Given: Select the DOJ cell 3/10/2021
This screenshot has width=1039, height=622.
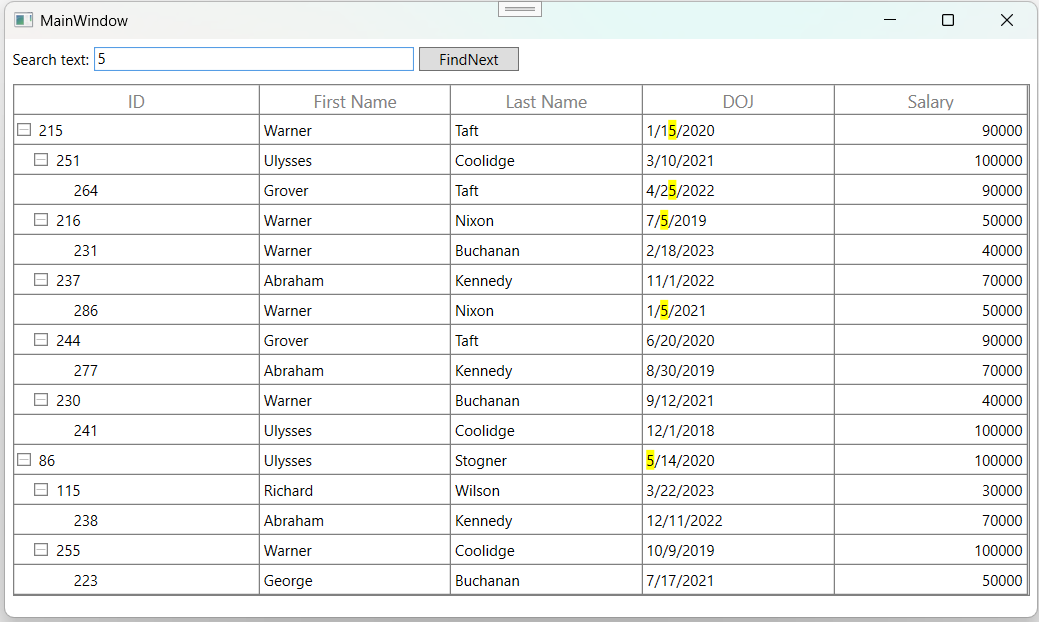Looking at the screenshot, I should pos(738,160).
